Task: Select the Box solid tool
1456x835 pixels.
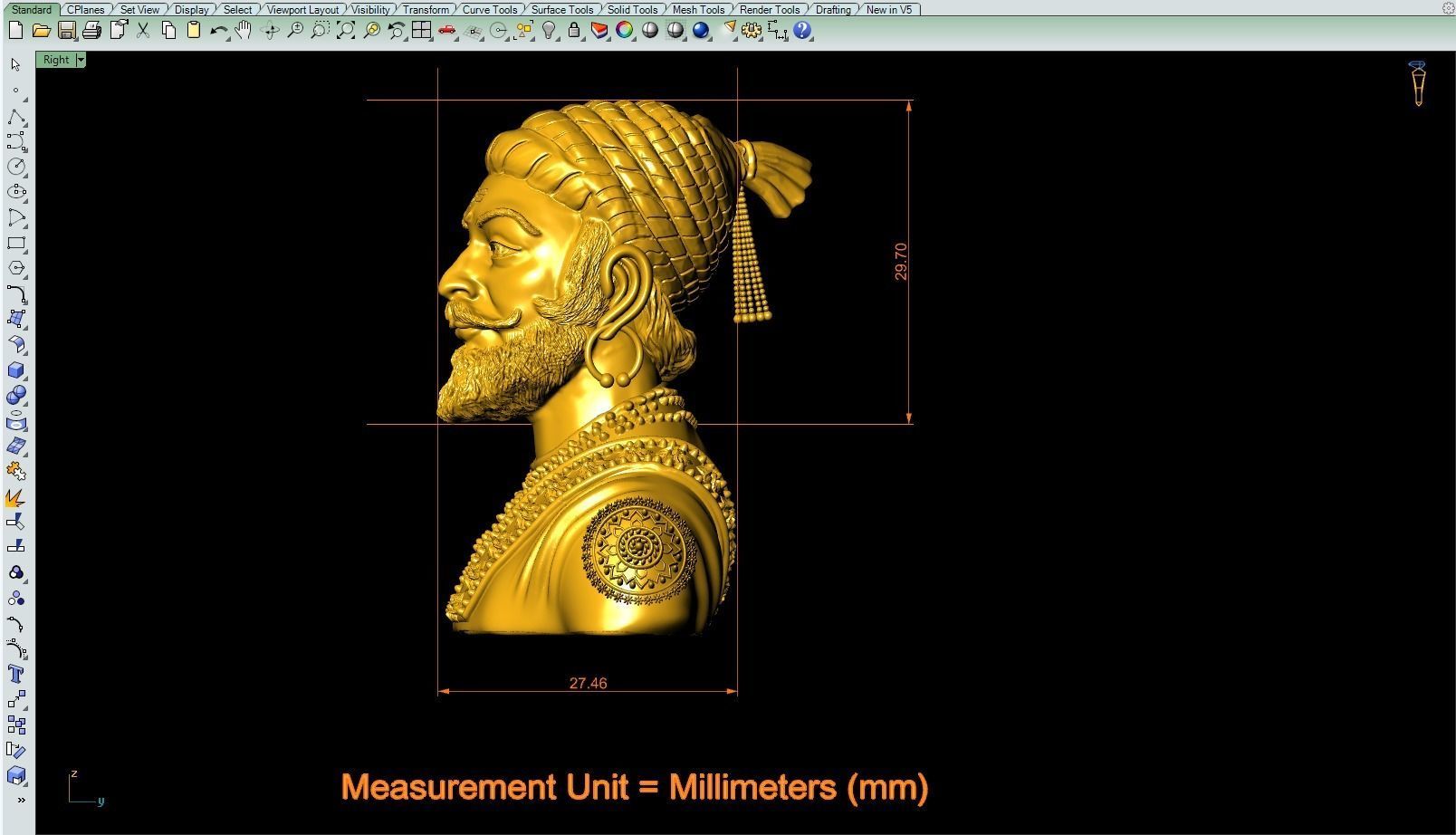Action: point(16,370)
